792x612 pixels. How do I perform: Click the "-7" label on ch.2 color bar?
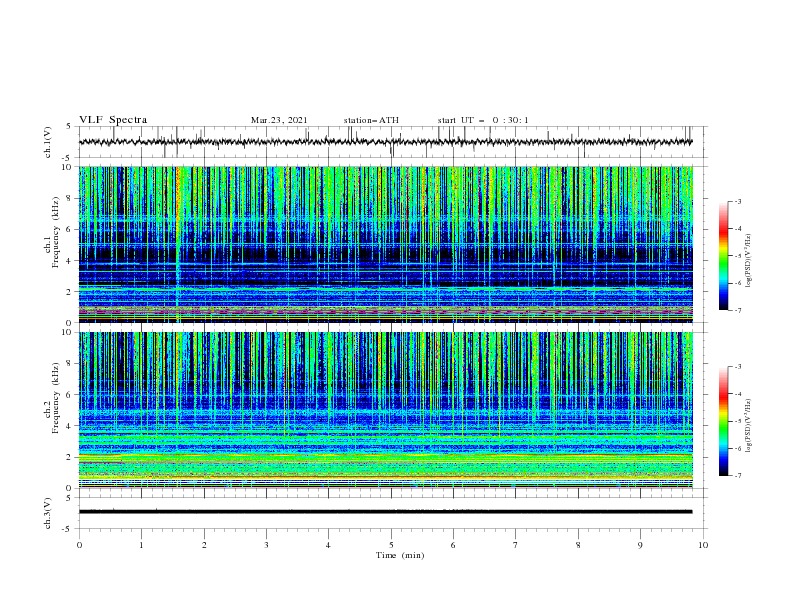(x=737, y=476)
